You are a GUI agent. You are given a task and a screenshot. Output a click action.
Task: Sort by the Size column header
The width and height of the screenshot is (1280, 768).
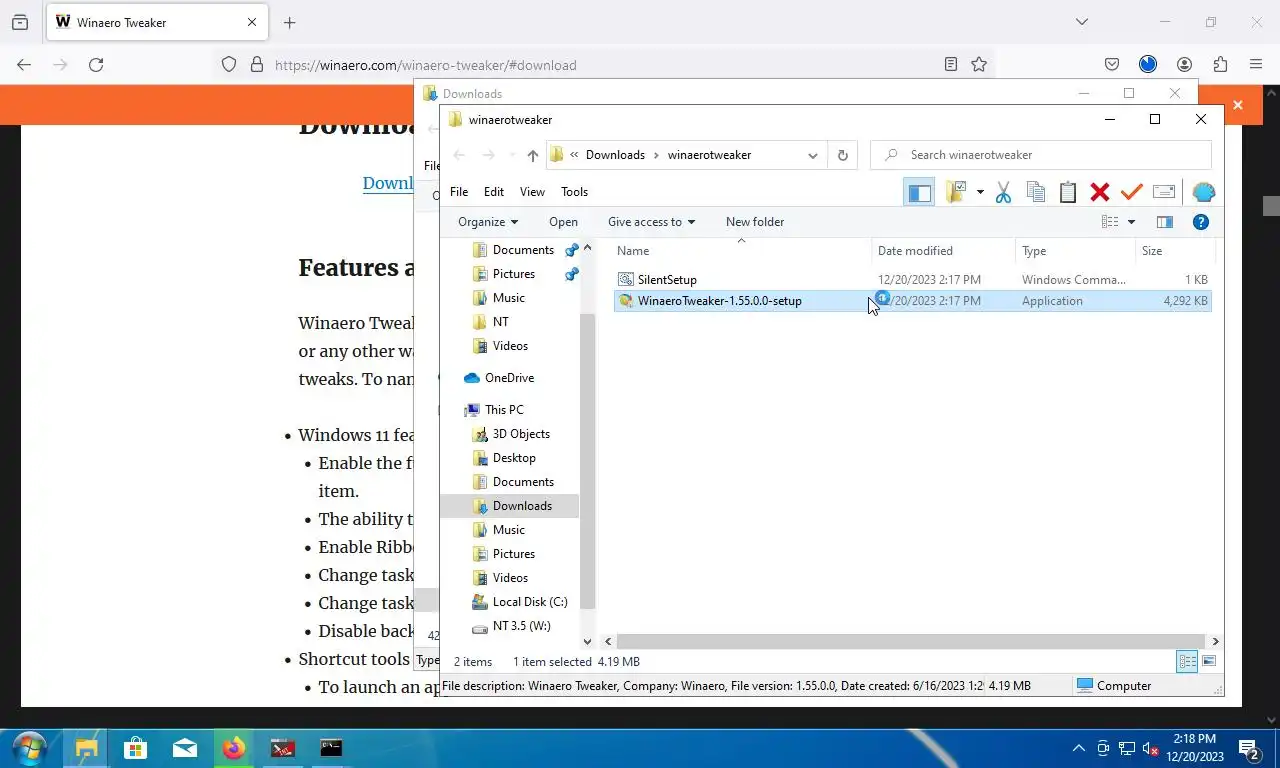1175,251
